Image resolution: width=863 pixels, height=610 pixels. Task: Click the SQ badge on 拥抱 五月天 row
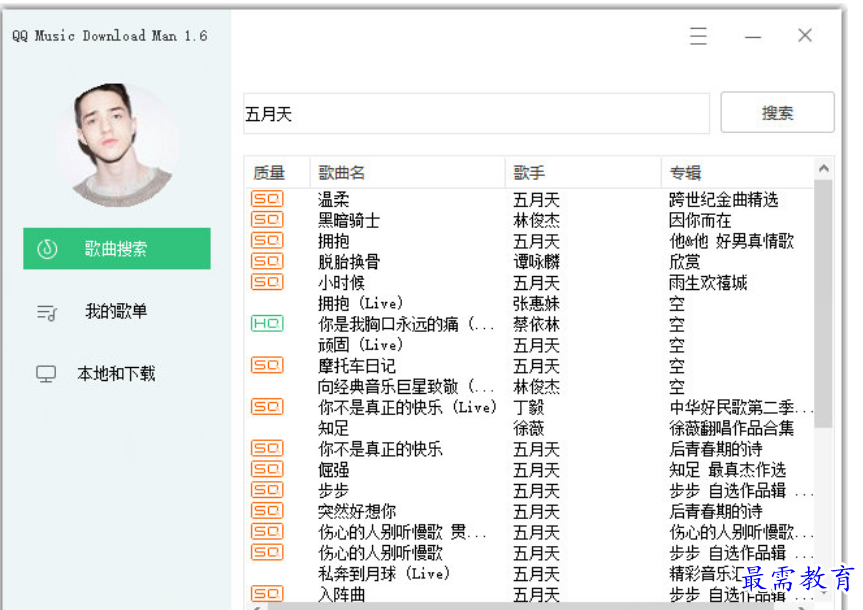[x=267, y=241]
